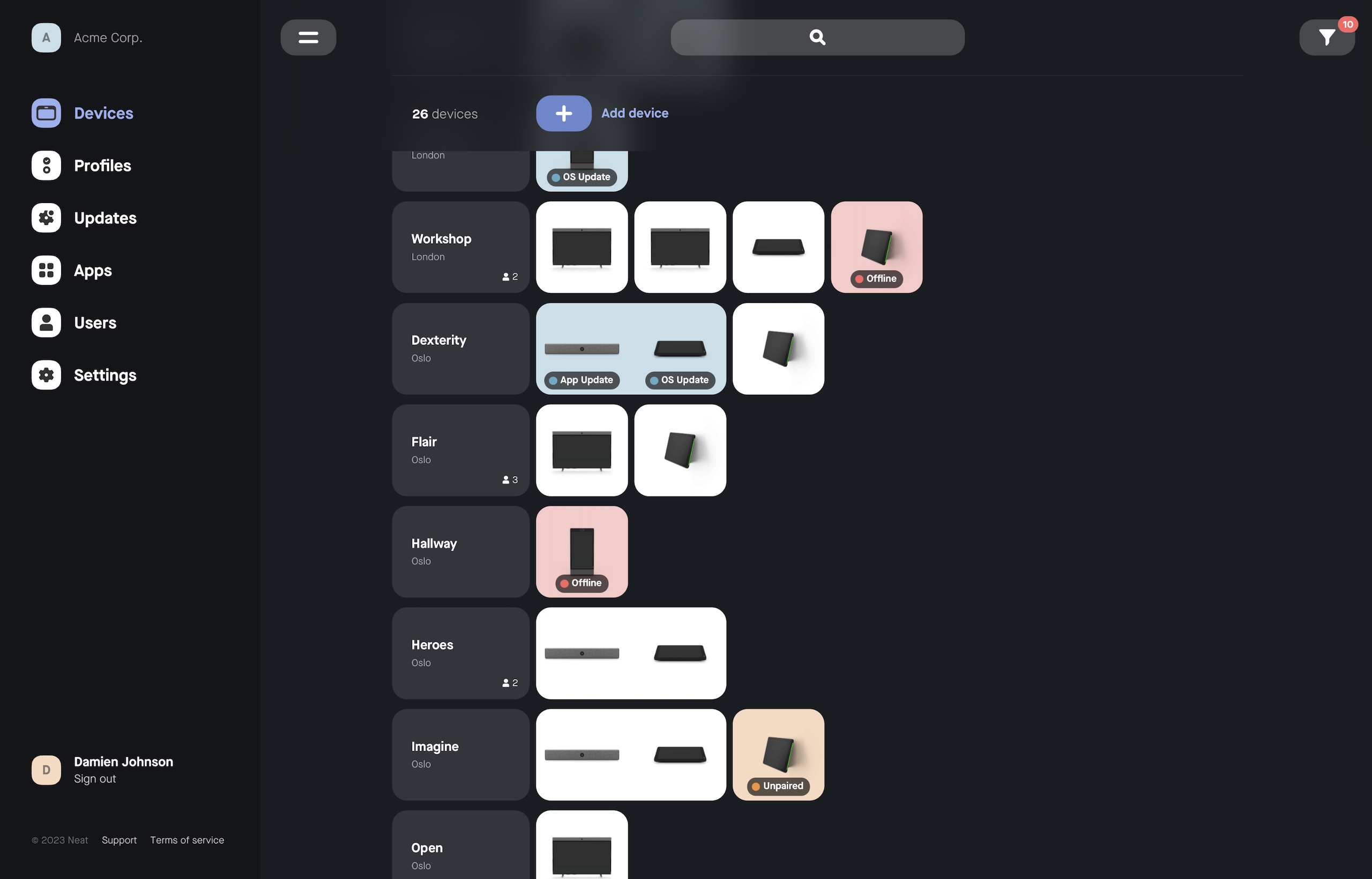Viewport: 1372px width, 879px height.
Task: Go to the Users page icon
Action: (46, 322)
